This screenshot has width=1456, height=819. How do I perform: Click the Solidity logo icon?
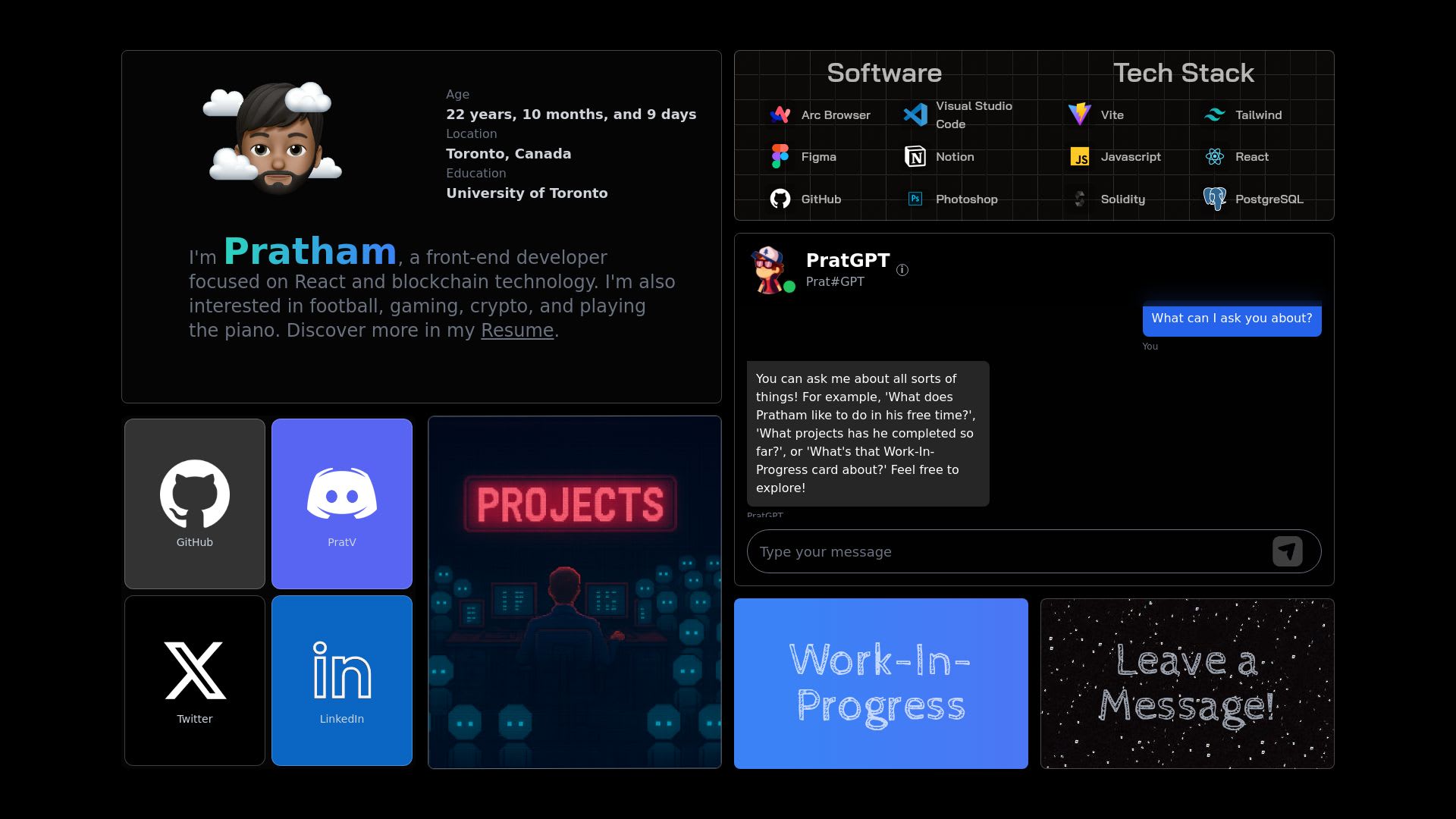point(1079,199)
